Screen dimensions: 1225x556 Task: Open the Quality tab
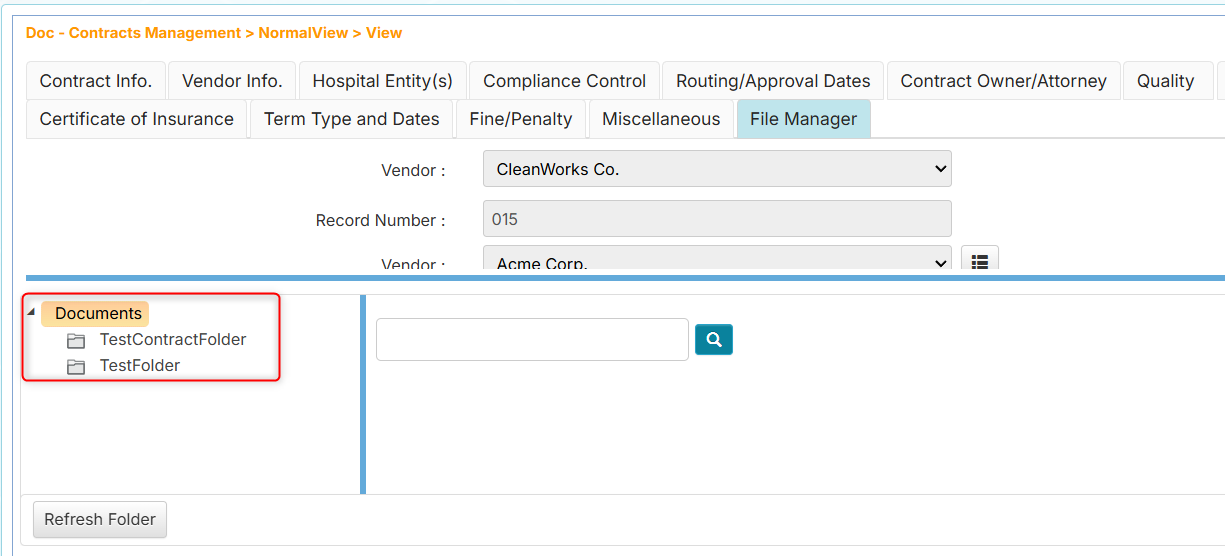(1166, 81)
